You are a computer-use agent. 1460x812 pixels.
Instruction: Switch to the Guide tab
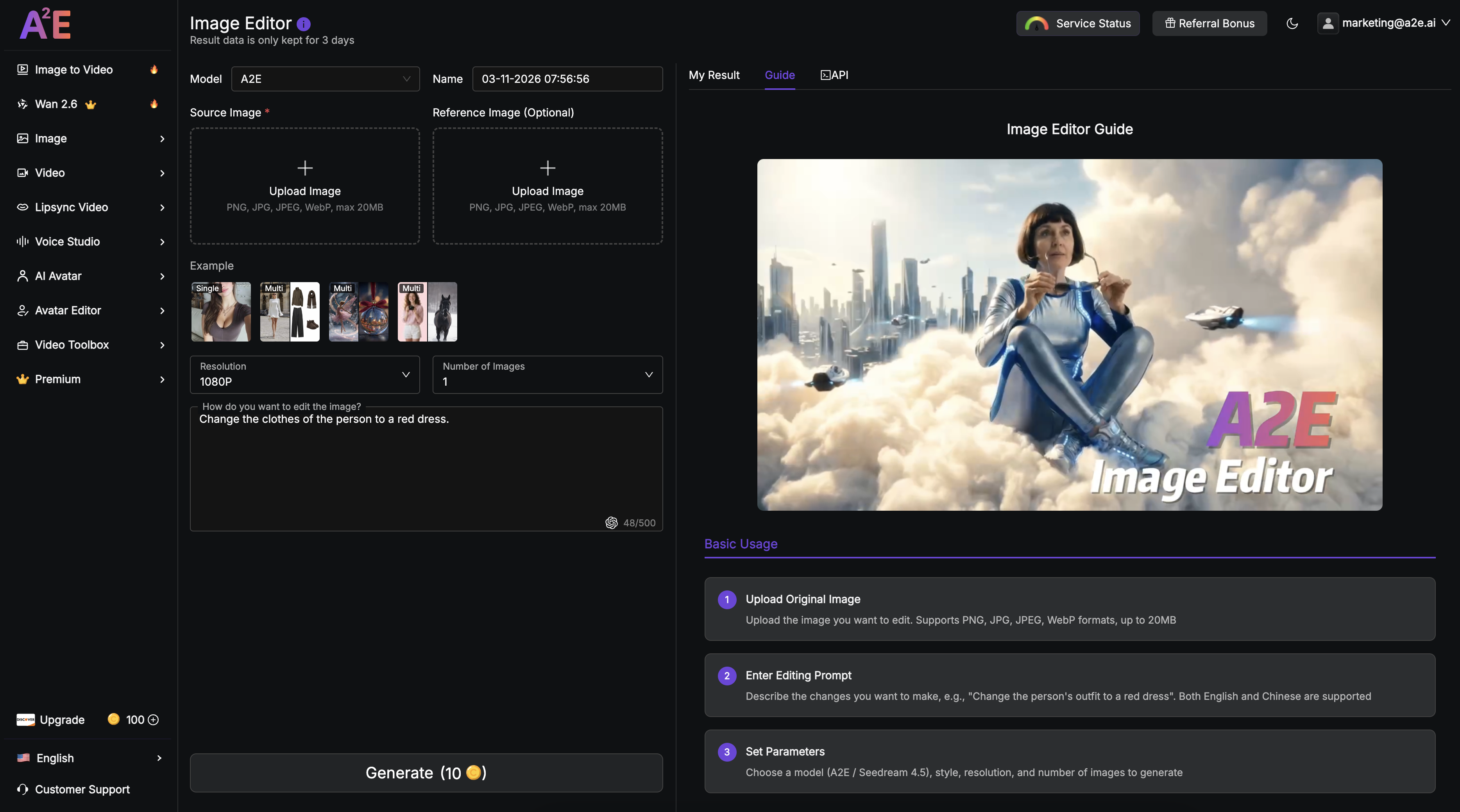(x=779, y=75)
